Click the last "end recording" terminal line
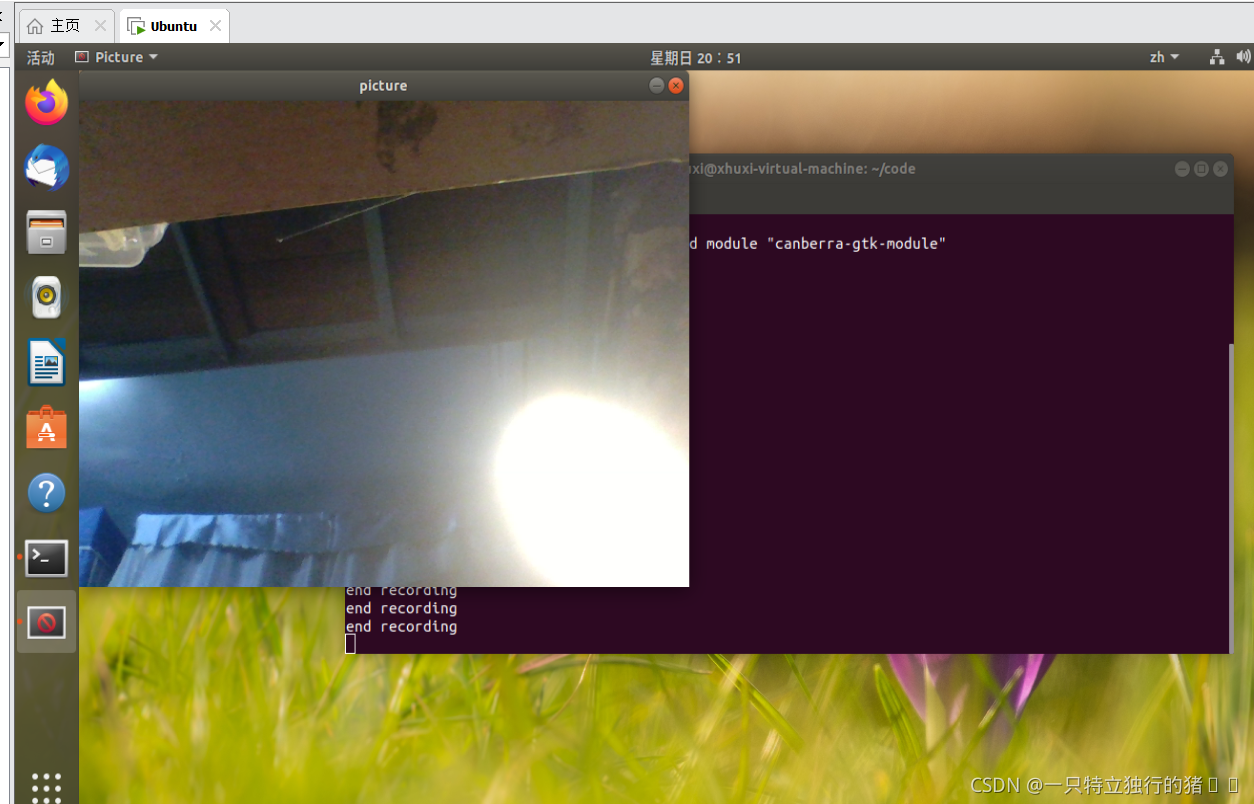This screenshot has height=804, width=1254. [x=401, y=627]
